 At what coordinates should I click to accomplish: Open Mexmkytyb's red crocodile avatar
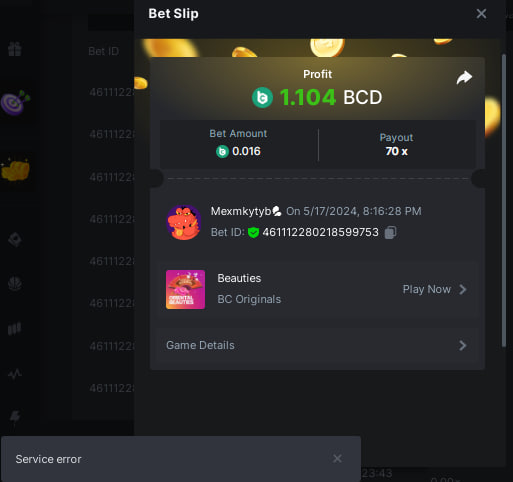pyautogui.click(x=184, y=222)
